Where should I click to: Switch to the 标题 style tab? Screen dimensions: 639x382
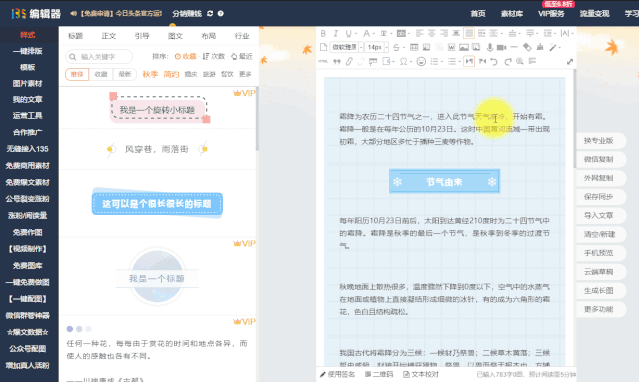tap(75, 36)
